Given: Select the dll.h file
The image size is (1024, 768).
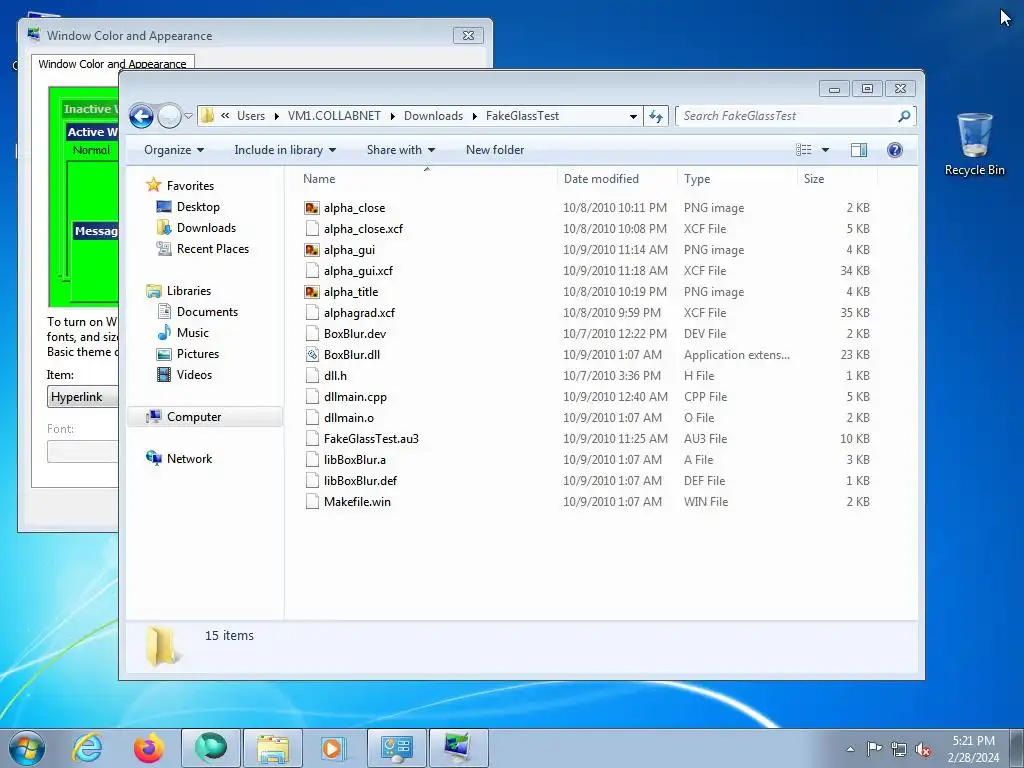Looking at the screenshot, I should [335, 376].
